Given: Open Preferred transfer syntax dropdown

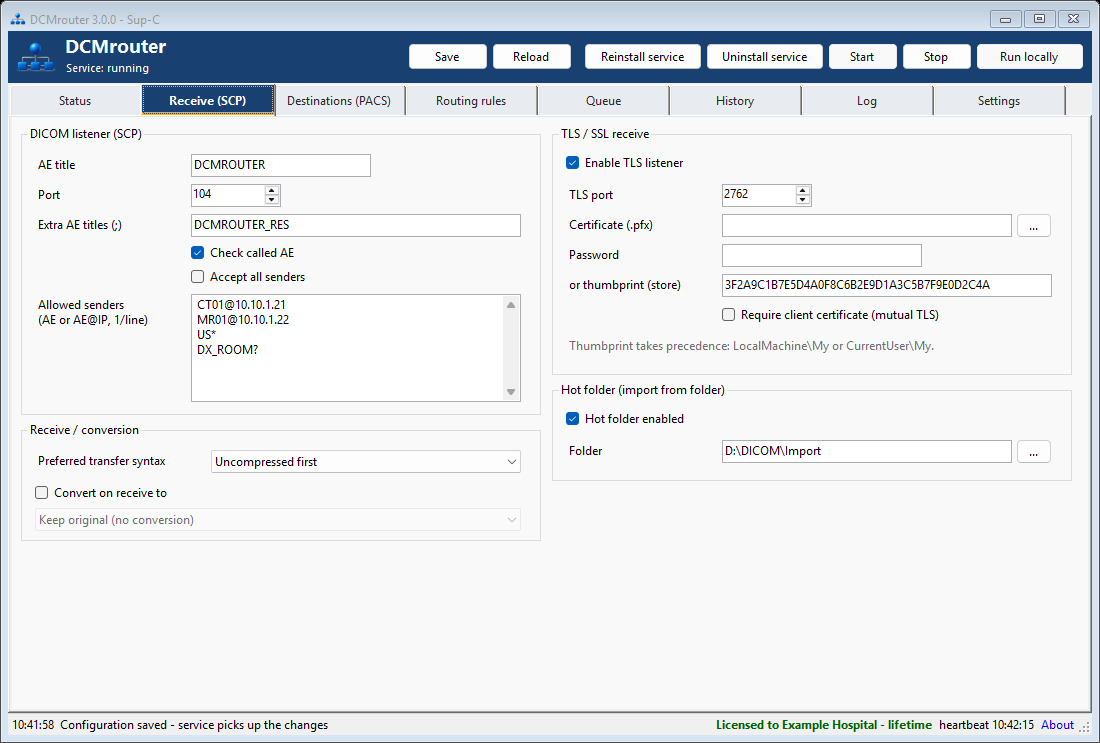Looking at the screenshot, I should [x=365, y=462].
